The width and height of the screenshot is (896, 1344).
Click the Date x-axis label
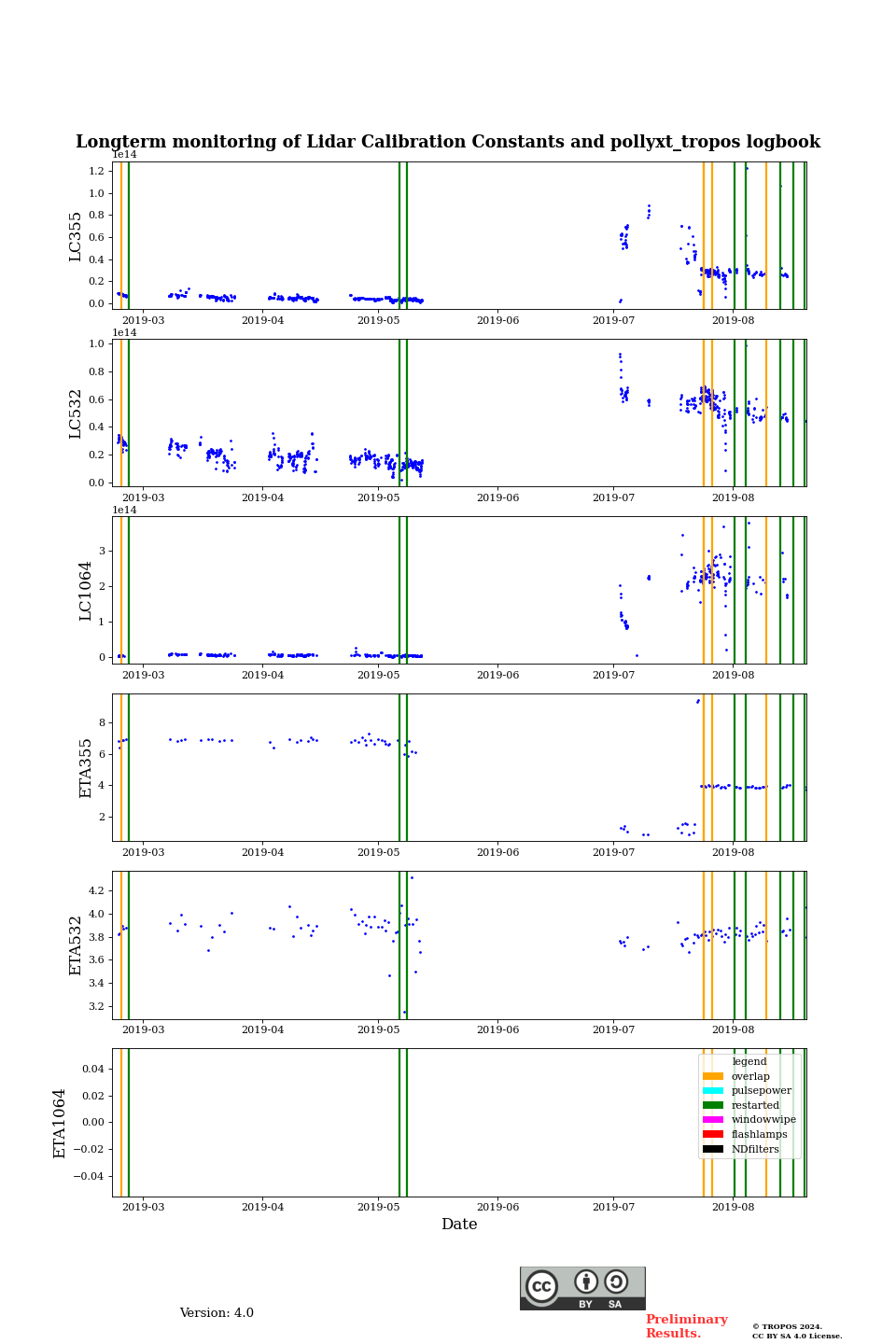pyautogui.click(x=459, y=1225)
